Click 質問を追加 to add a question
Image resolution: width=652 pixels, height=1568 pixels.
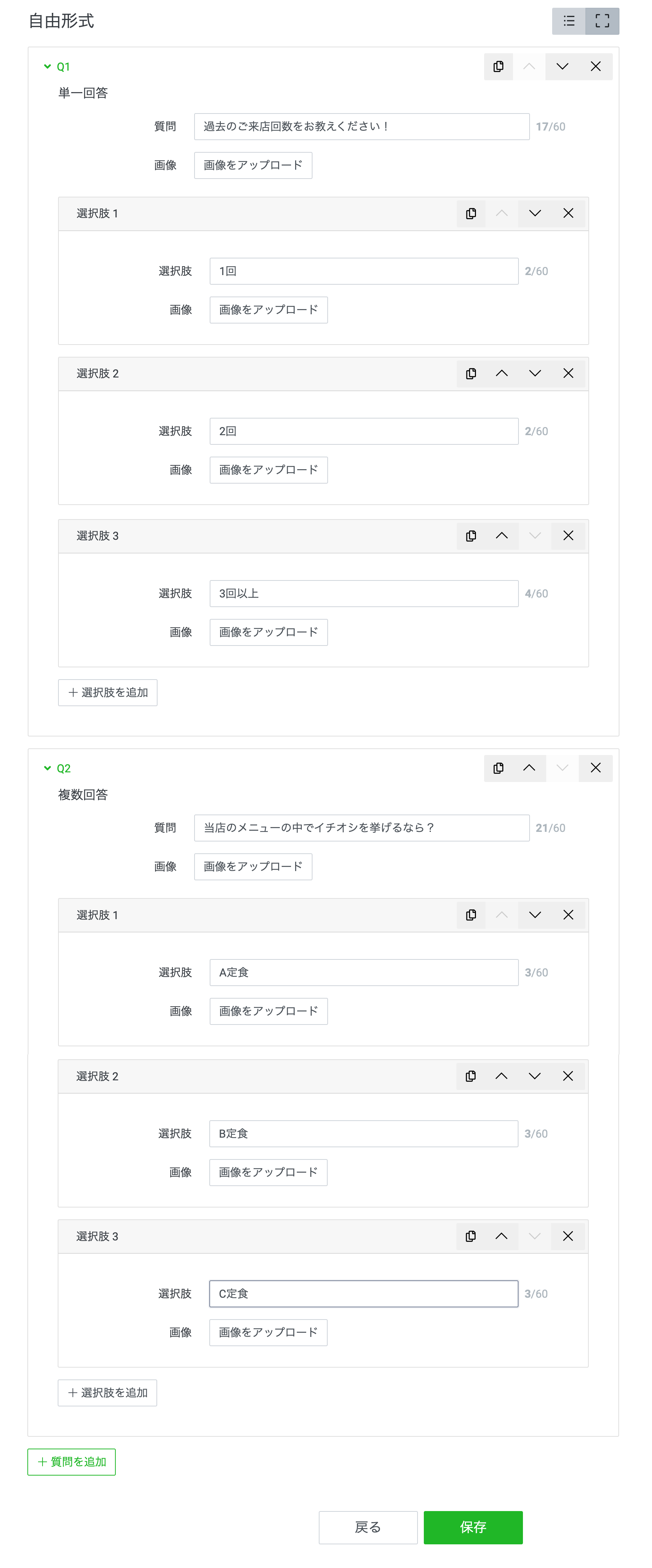point(71,1462)
